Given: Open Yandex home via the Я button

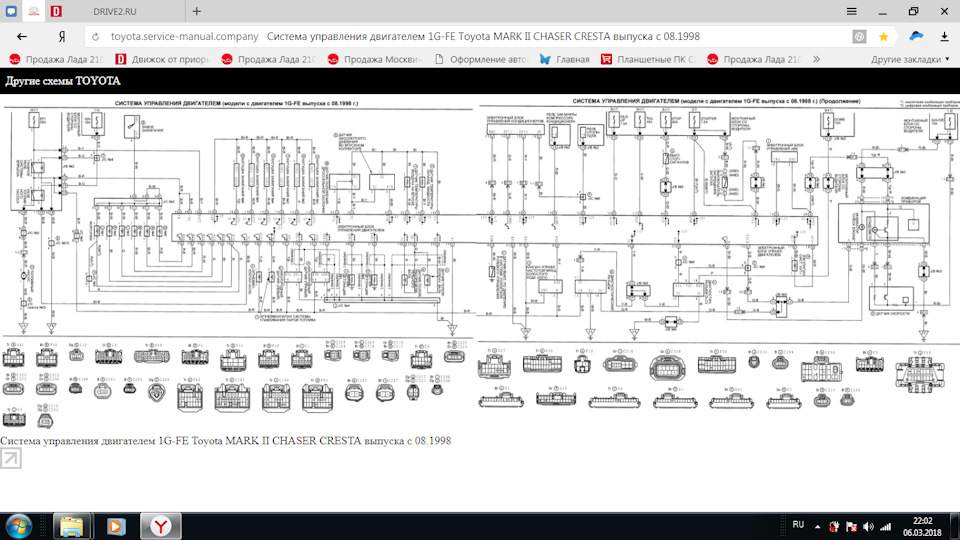Looking at the screenshot, I should 62,37.
